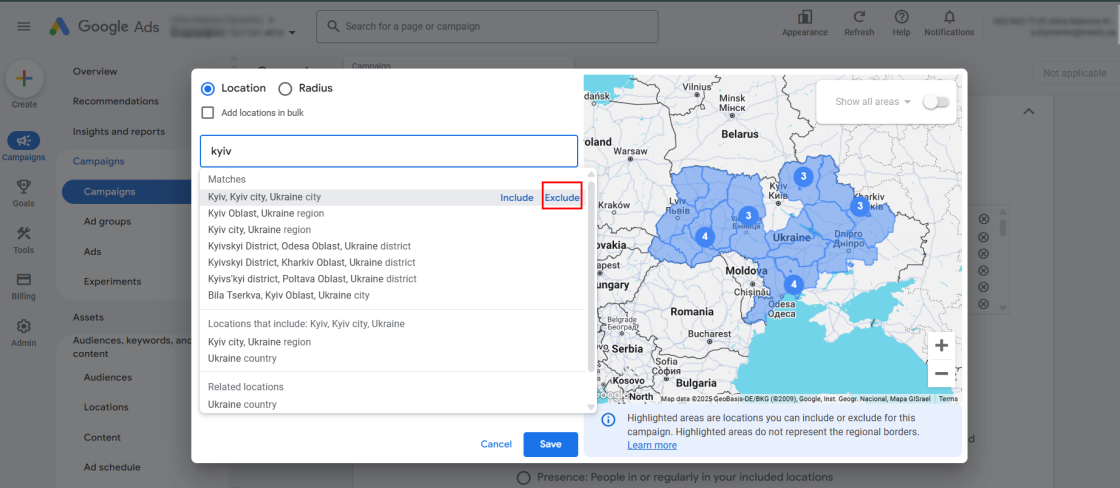Open the Tools wrench icon
Screen dimensions: 1120x488
tap(24, 233)
